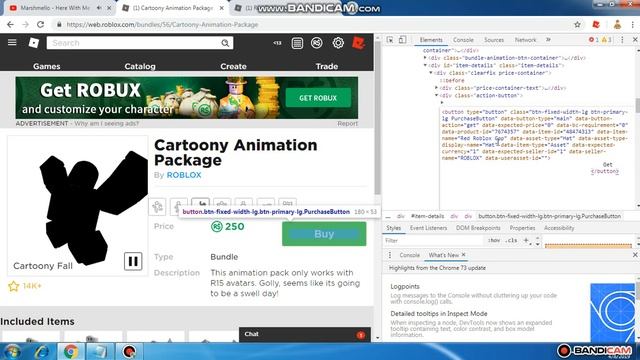Expand the bundle-animation-btn-container div node

(x=425, y=58)
